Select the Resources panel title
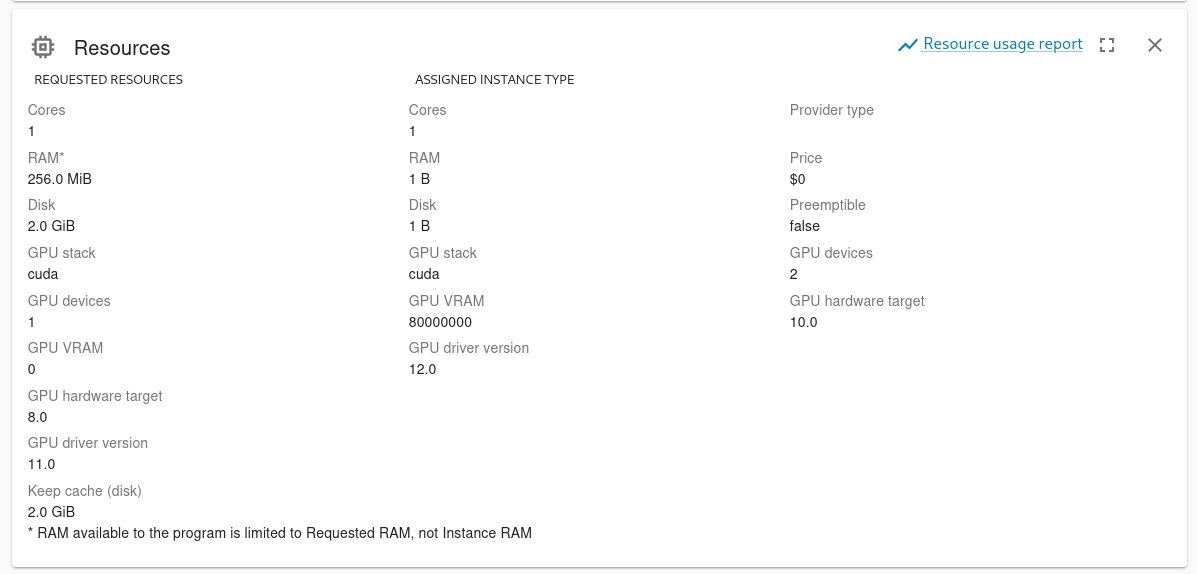Image resolution: width=1197 pixels, height=574 pixels. pyautogui.click(x=122, y=48)
